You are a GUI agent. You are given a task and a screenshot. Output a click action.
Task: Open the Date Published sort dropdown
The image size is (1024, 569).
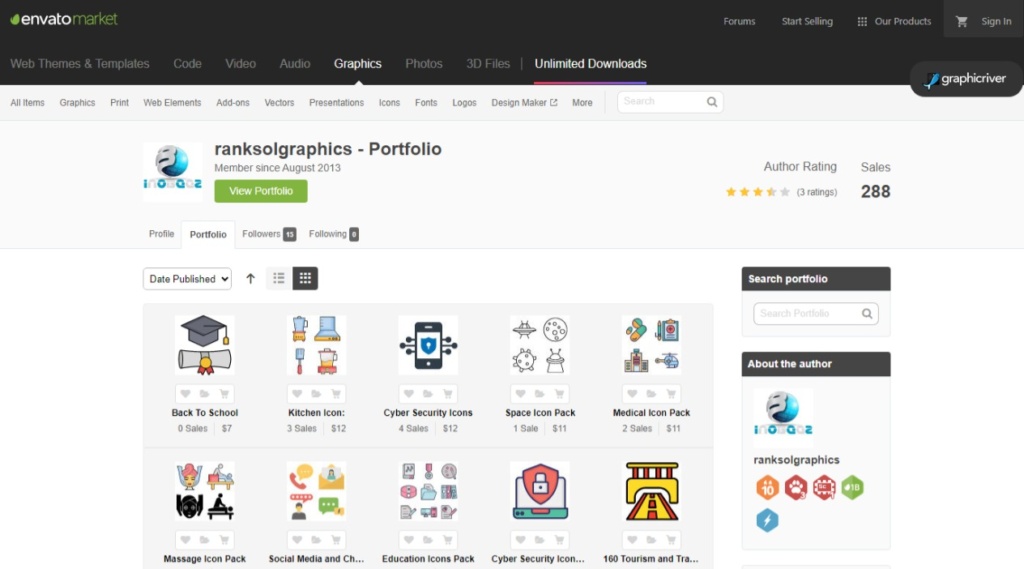point(187,279)
